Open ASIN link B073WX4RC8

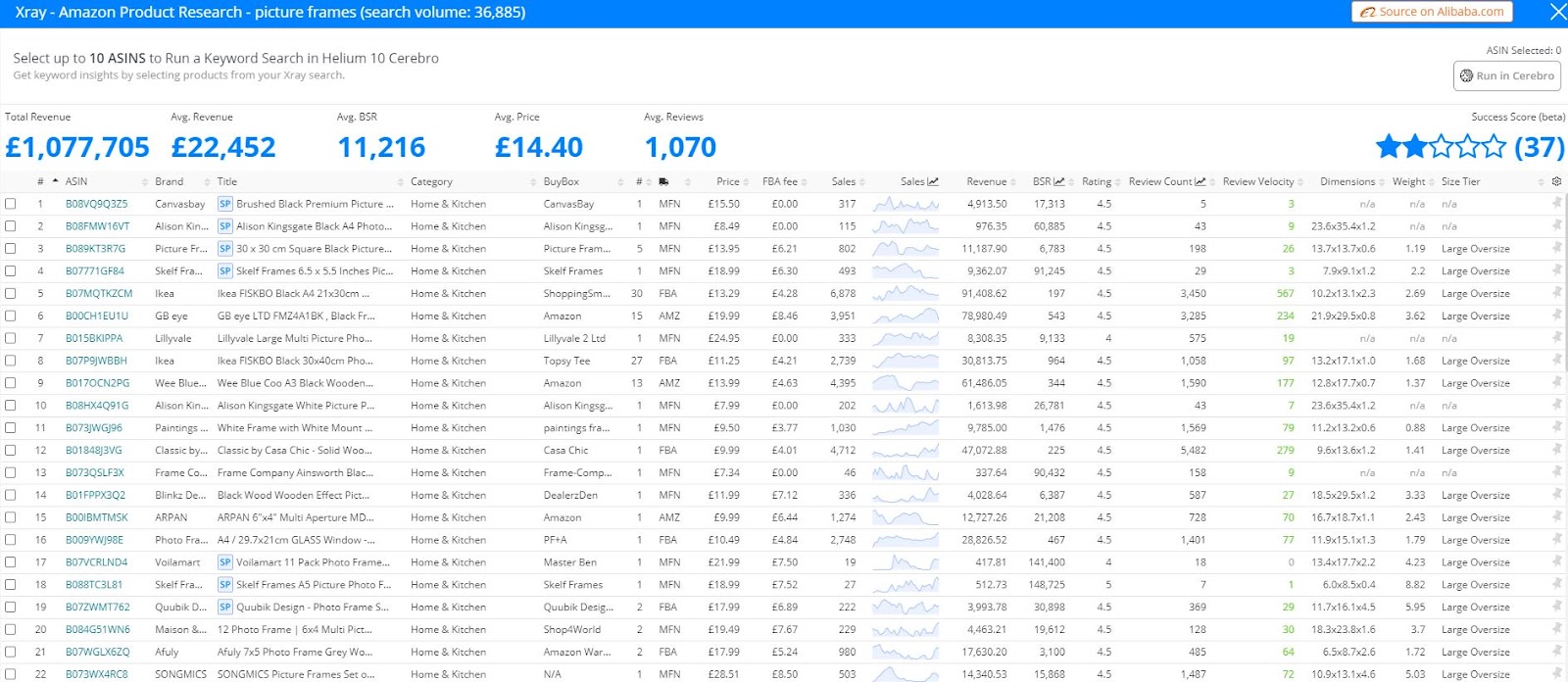[97, 674]
